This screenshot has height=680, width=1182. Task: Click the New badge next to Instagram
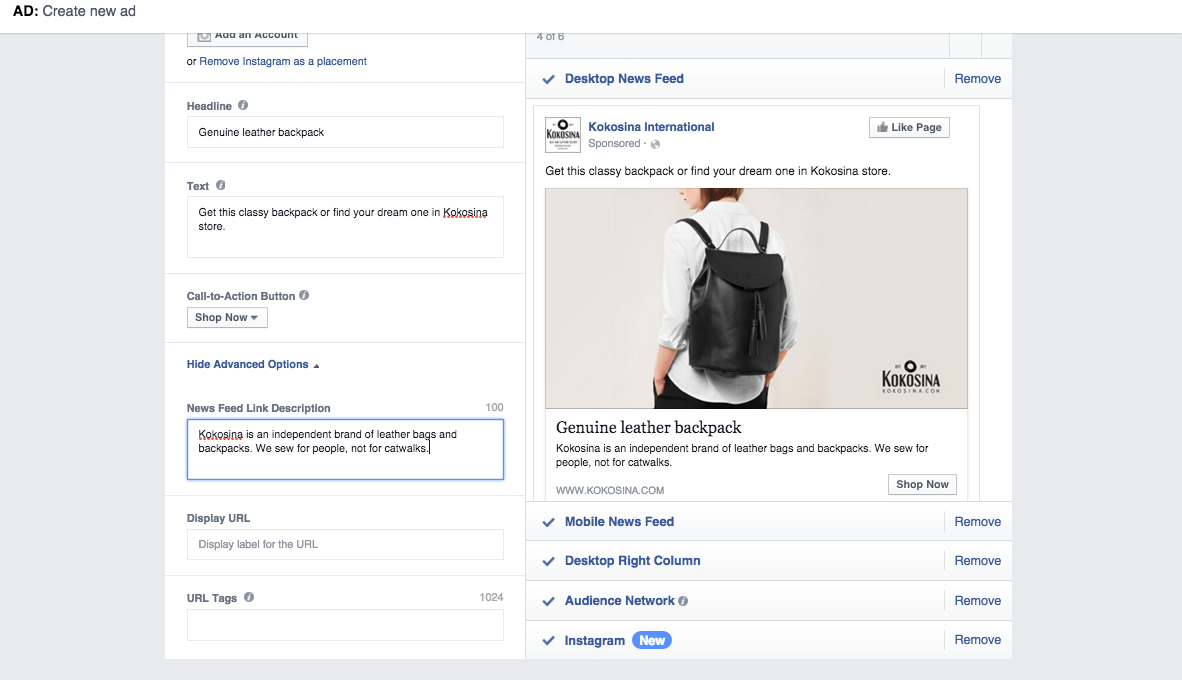click(652, 640)
